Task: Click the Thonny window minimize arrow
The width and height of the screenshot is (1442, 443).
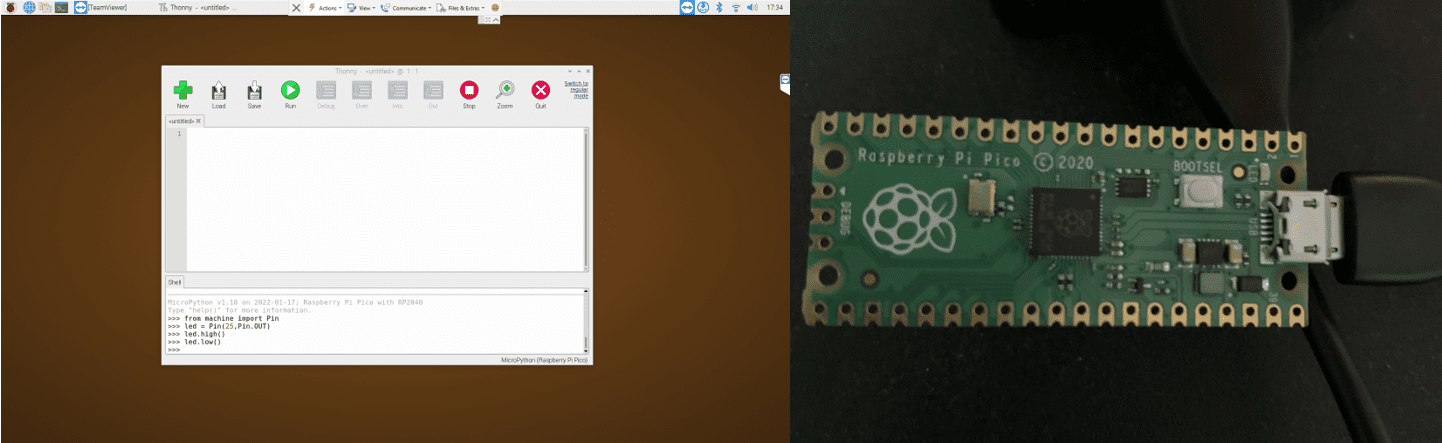Action: (570, 71)
